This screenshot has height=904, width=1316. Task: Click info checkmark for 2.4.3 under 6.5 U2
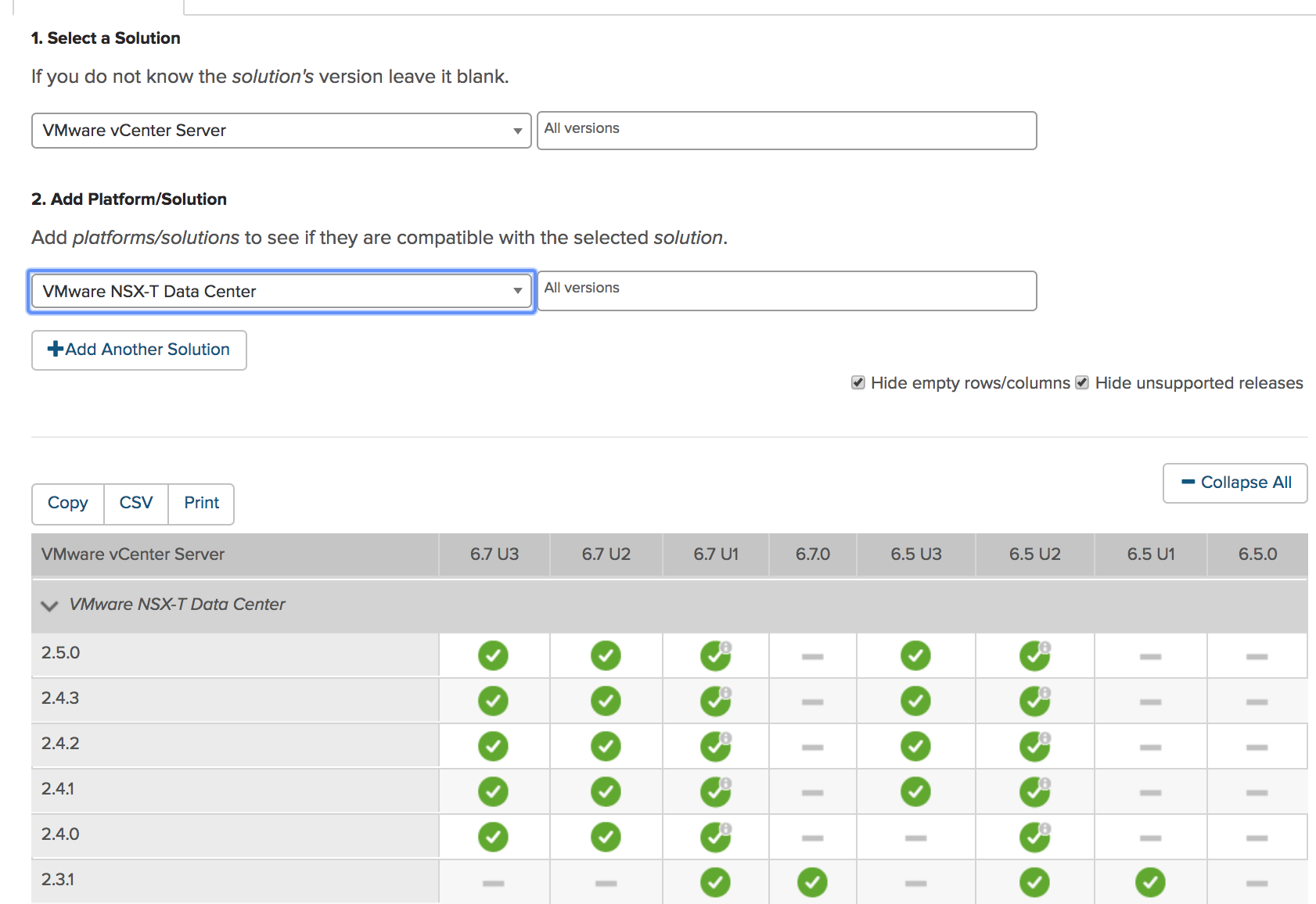tap(1035, 701)
